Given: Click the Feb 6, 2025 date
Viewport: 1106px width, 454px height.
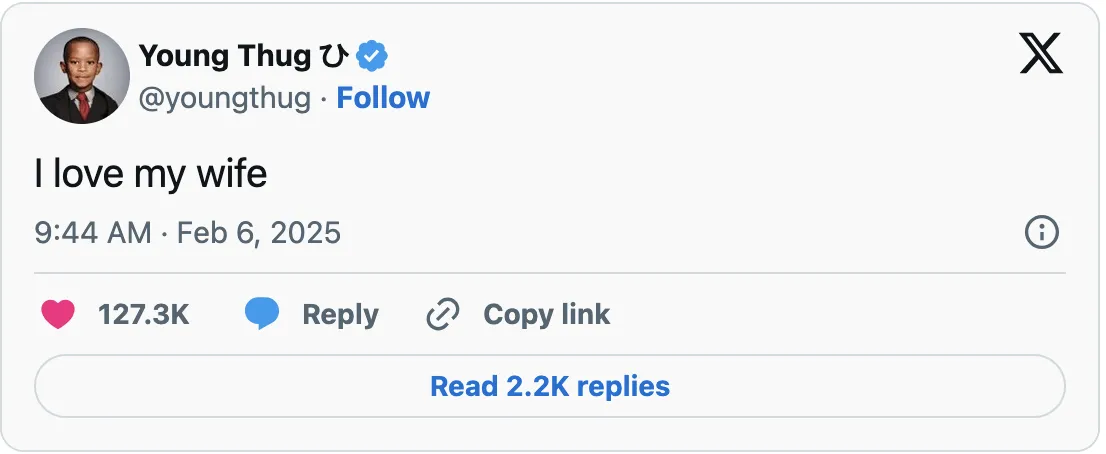Looking at the screenshot, I should pos(259,233).
